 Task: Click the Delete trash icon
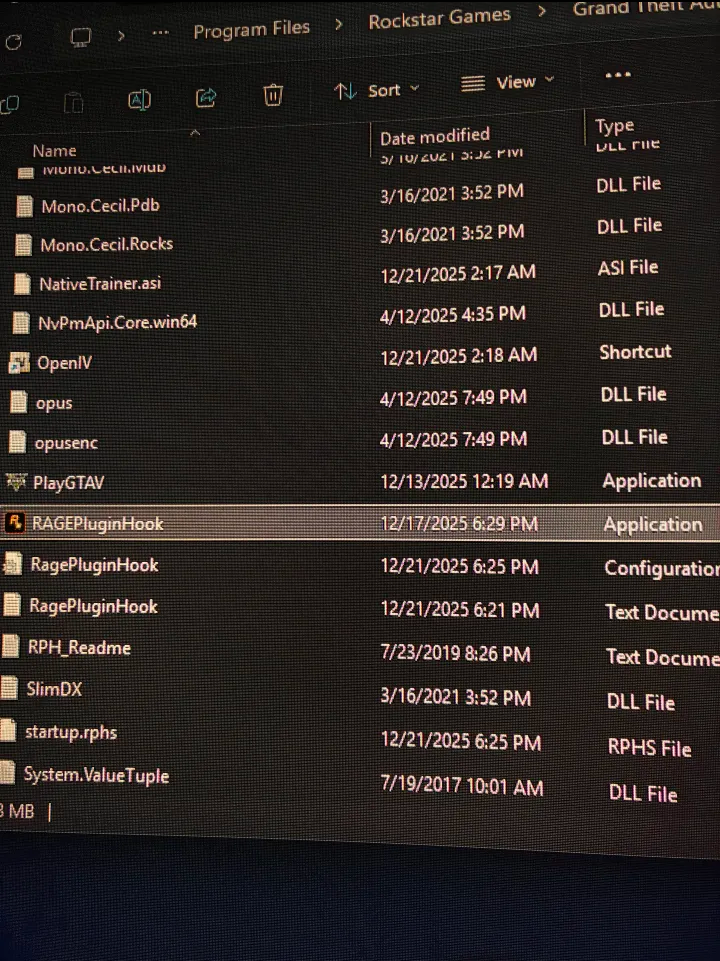click(x=273, y=95)
